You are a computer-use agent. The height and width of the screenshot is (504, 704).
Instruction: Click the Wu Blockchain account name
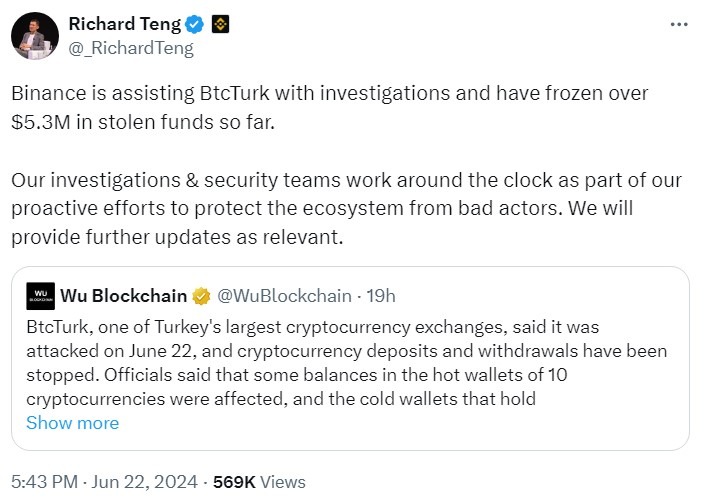[x=124, y=295]
